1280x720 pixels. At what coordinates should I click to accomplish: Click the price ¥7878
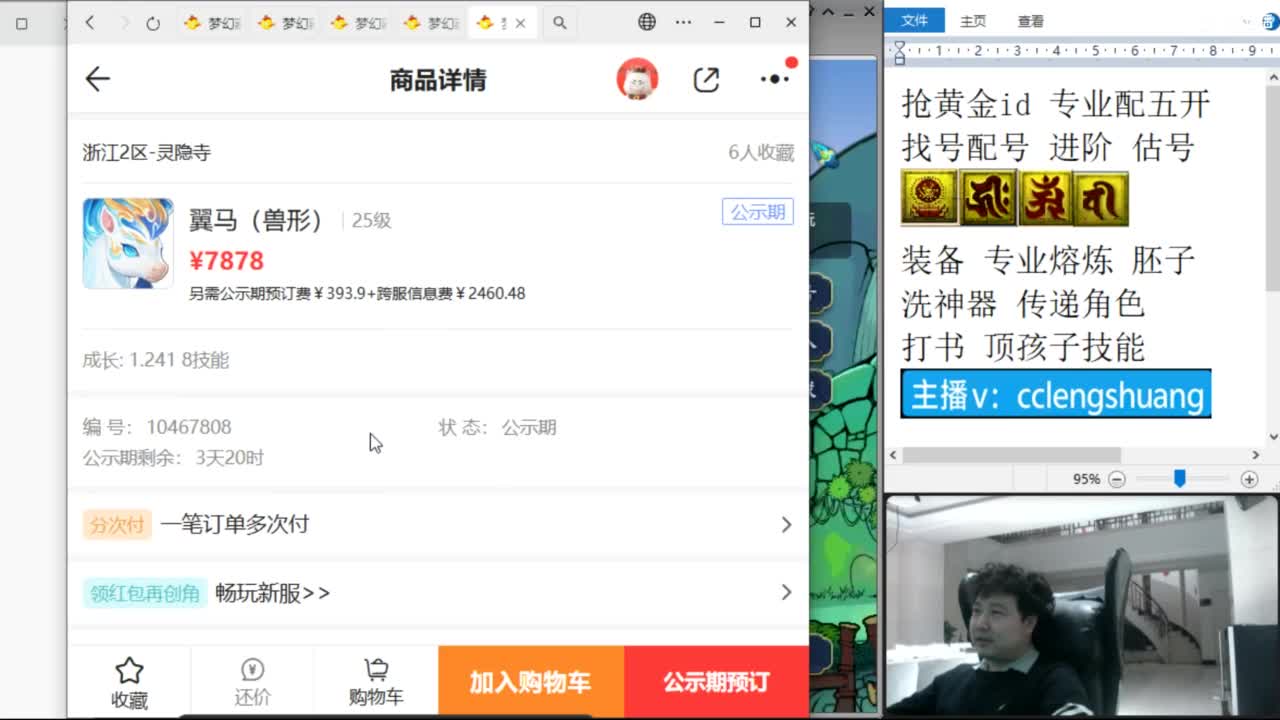226,261
